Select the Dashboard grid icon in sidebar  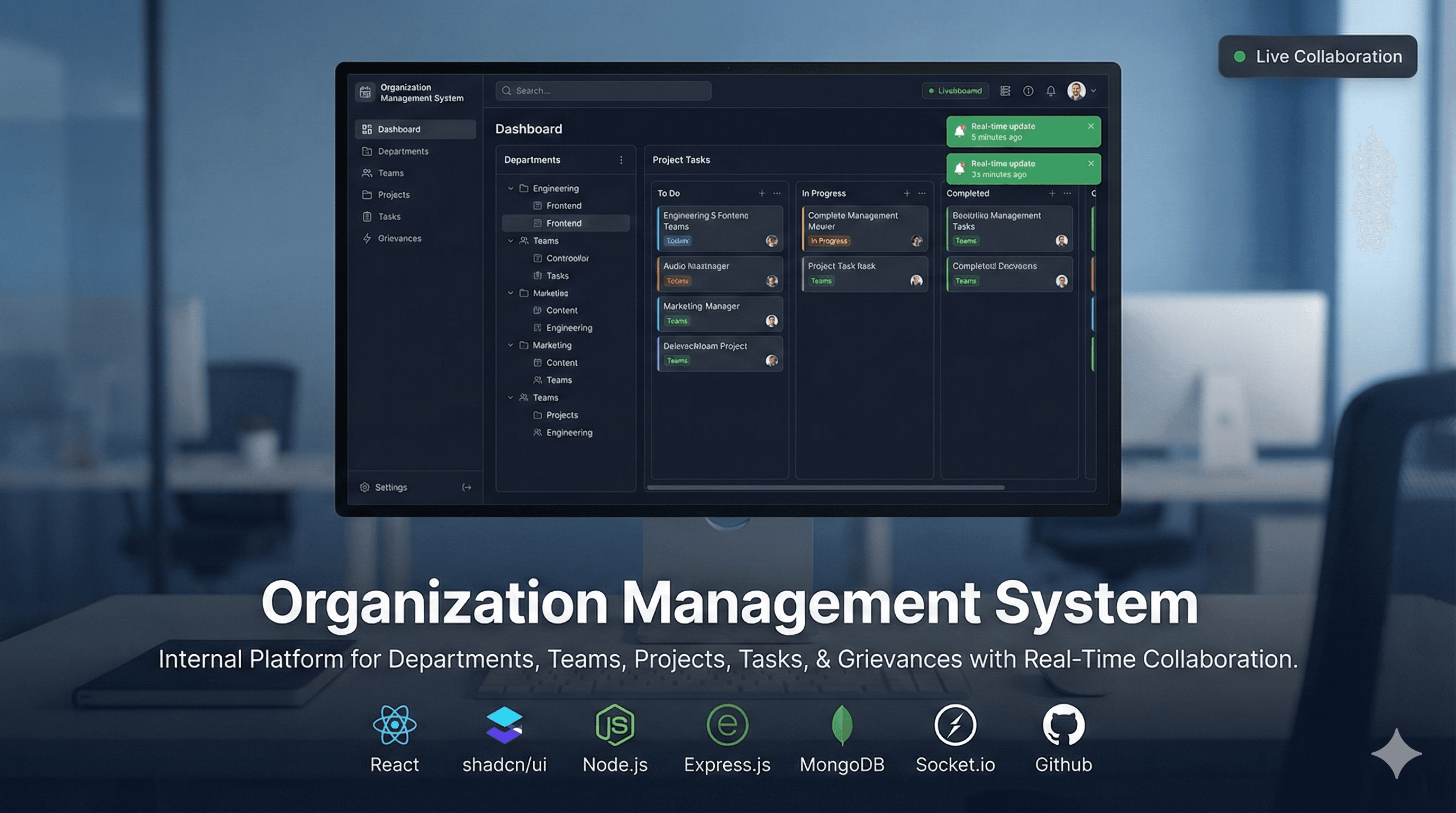(366, 129)
